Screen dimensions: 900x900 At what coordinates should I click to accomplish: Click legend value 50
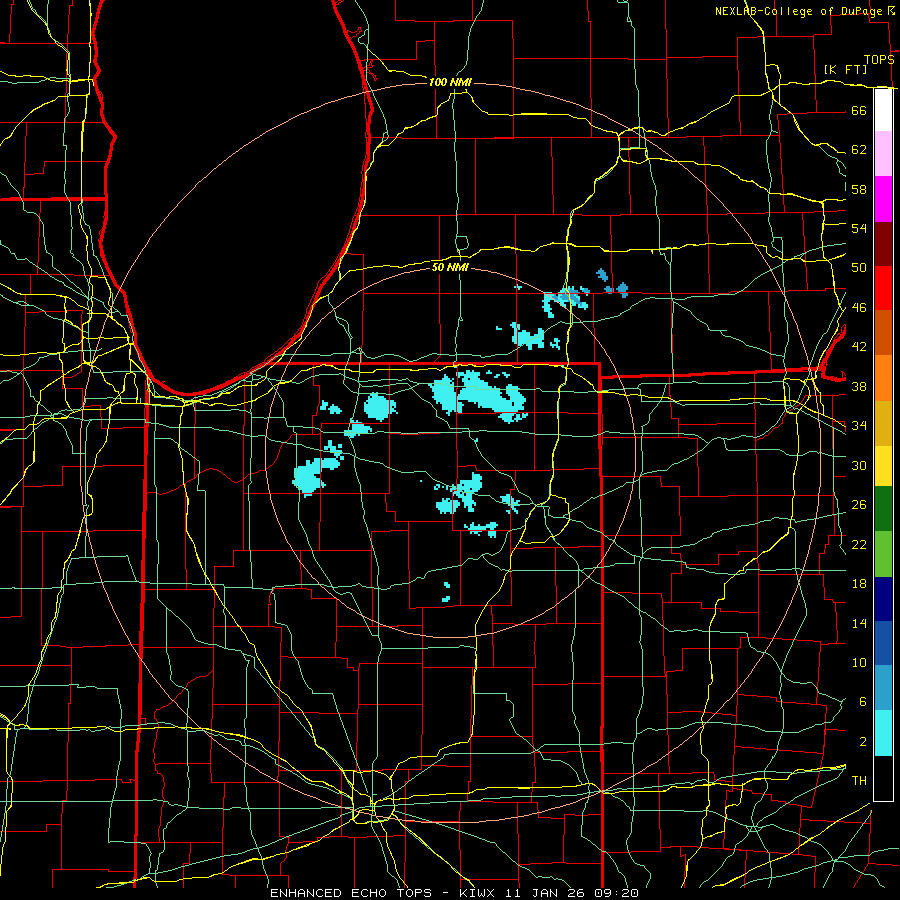coord(859,268)
